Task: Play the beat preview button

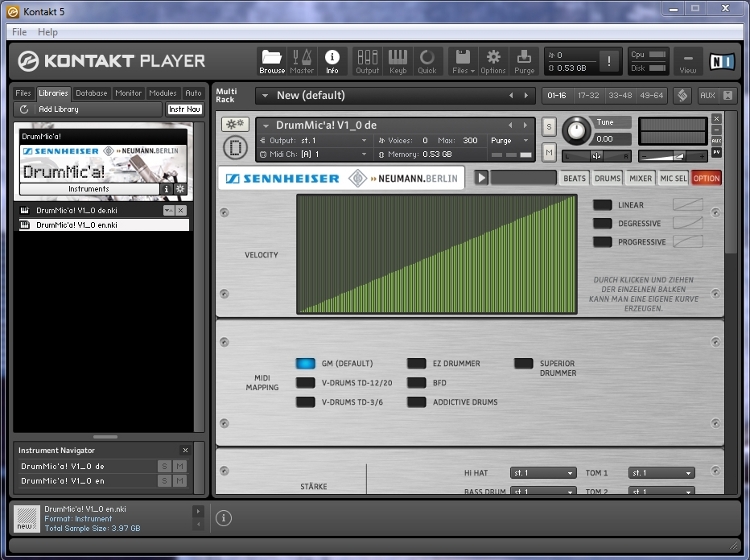Action: pos(481,178)
